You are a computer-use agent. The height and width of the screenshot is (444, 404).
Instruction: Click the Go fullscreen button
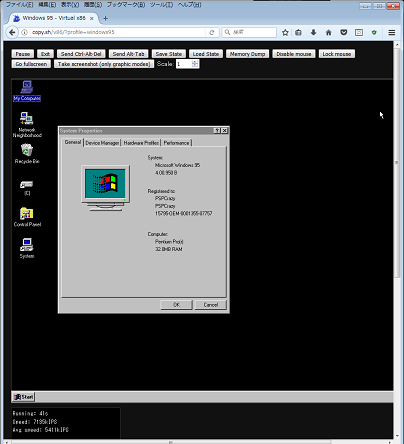point(31,64)
